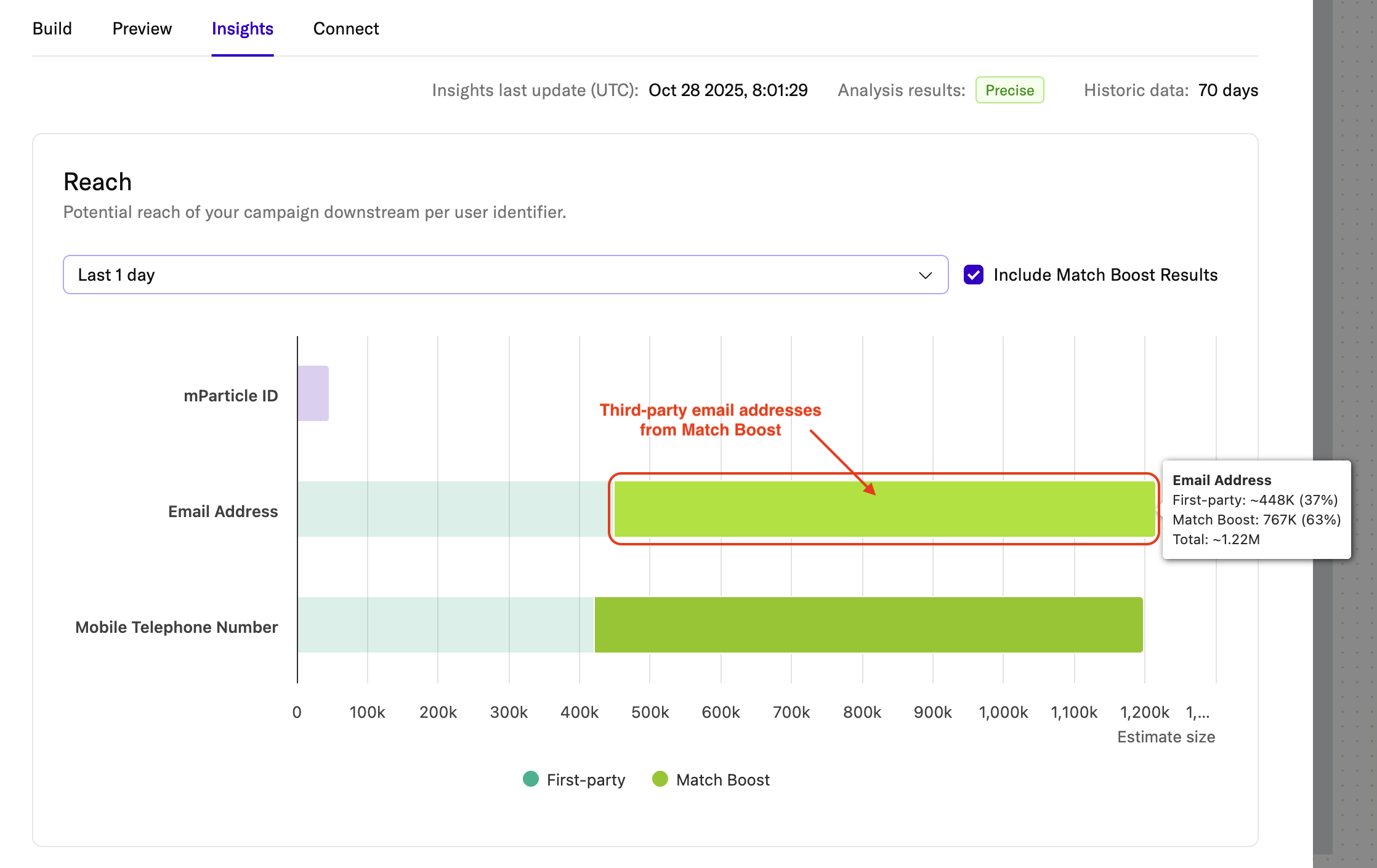Click the First-party legend label
This screenshot has height=868, width=1377.
click(x=586, y=780)
